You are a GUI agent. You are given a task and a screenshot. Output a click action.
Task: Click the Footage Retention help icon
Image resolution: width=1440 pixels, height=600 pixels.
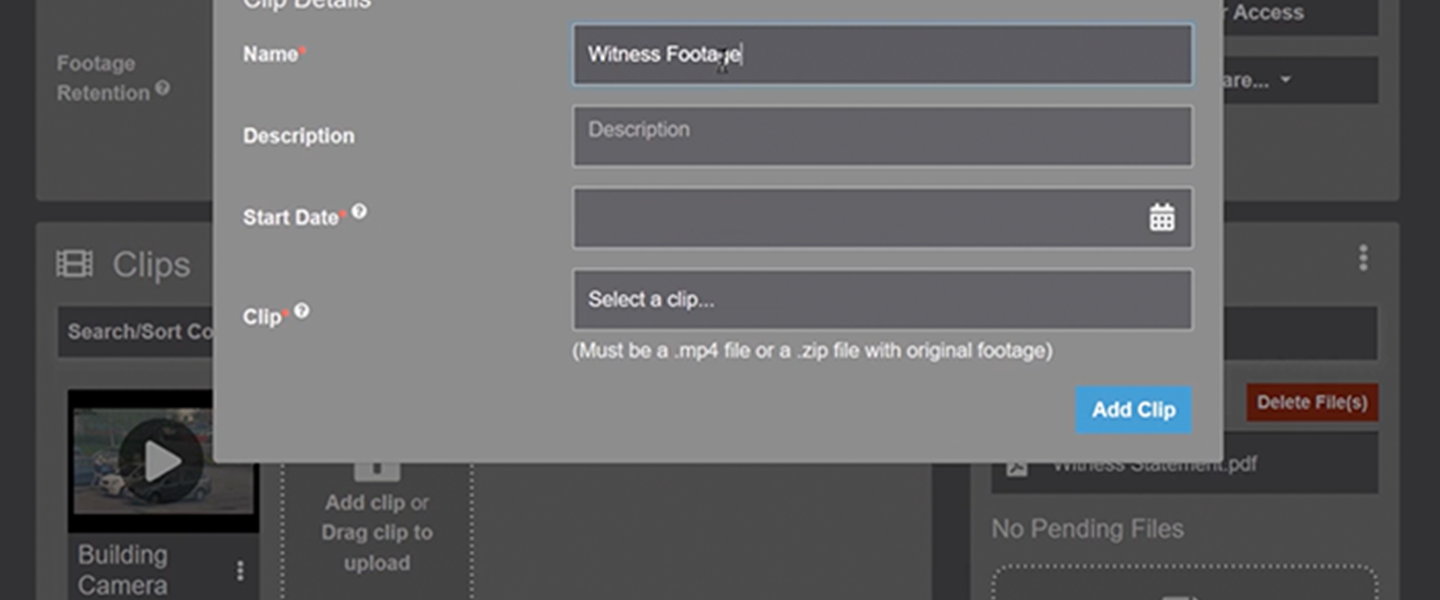pos(162,88)
